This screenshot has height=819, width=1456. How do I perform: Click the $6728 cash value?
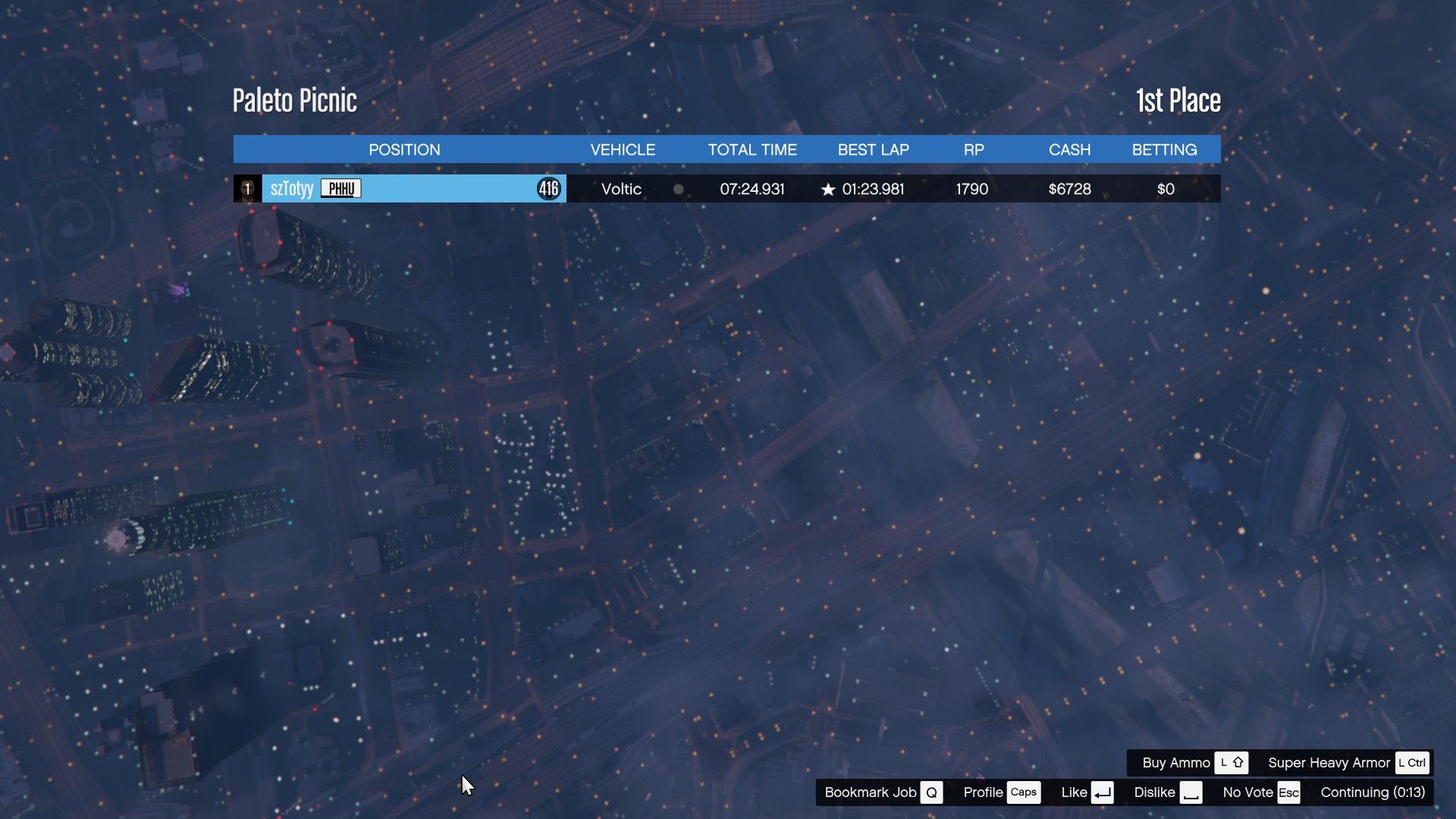[1069, 190]
